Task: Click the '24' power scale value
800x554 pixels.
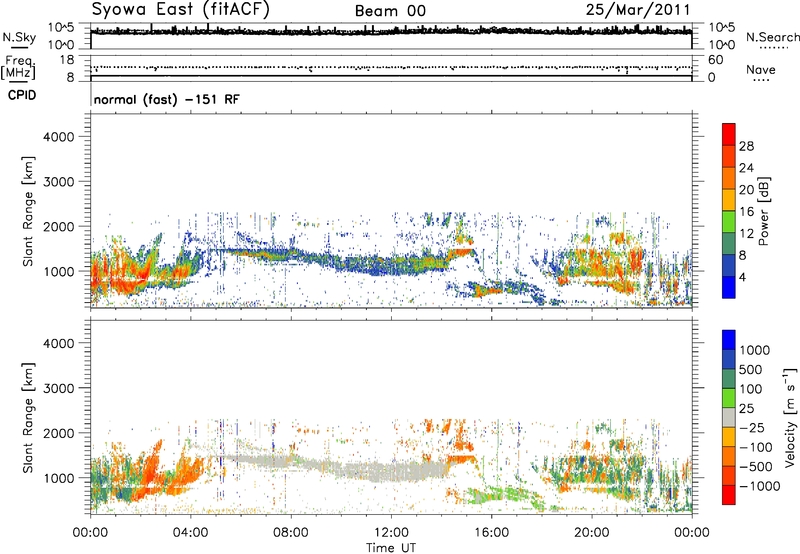Action: (x=746, y=168)
